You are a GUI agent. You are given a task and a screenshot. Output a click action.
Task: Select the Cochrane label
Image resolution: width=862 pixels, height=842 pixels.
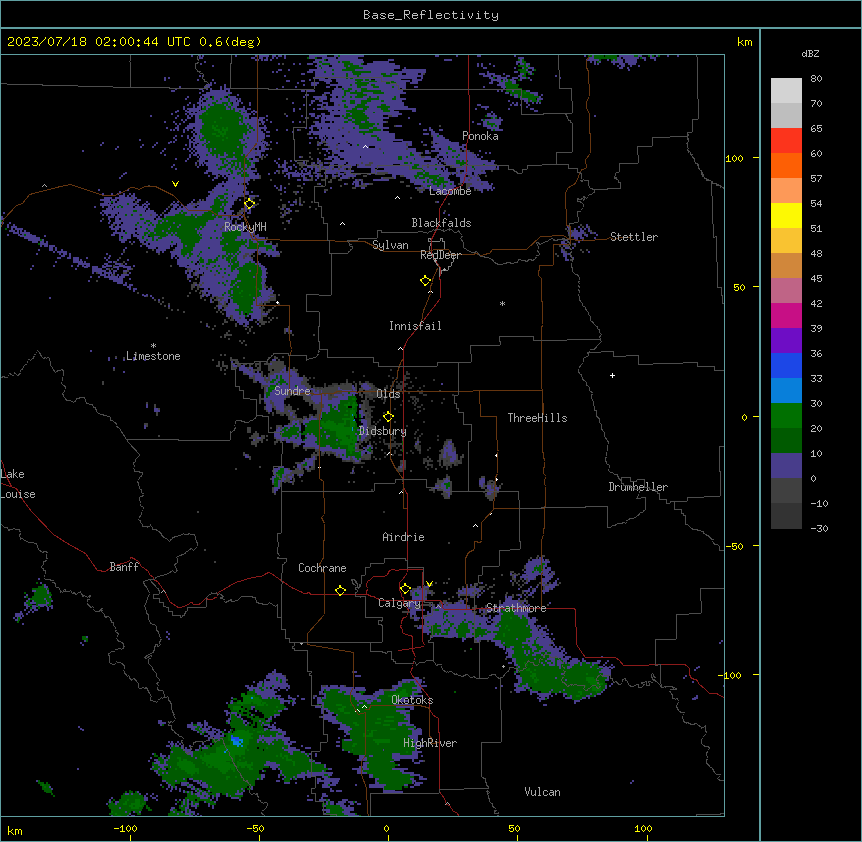(x=322, y=568)
